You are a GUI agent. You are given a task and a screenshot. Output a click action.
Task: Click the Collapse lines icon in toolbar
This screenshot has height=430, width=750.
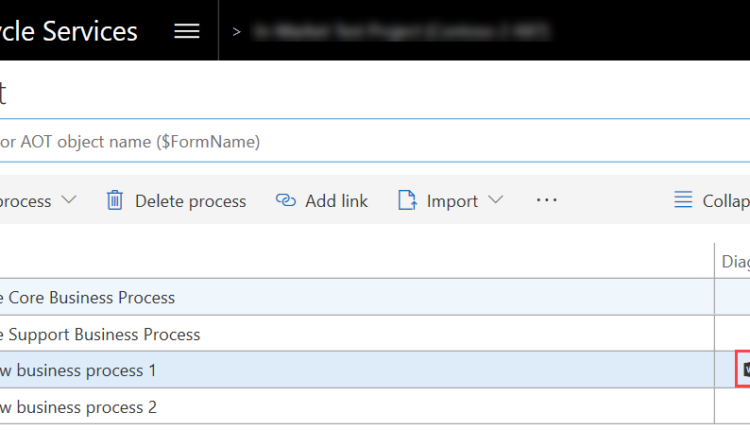(683, 201)
